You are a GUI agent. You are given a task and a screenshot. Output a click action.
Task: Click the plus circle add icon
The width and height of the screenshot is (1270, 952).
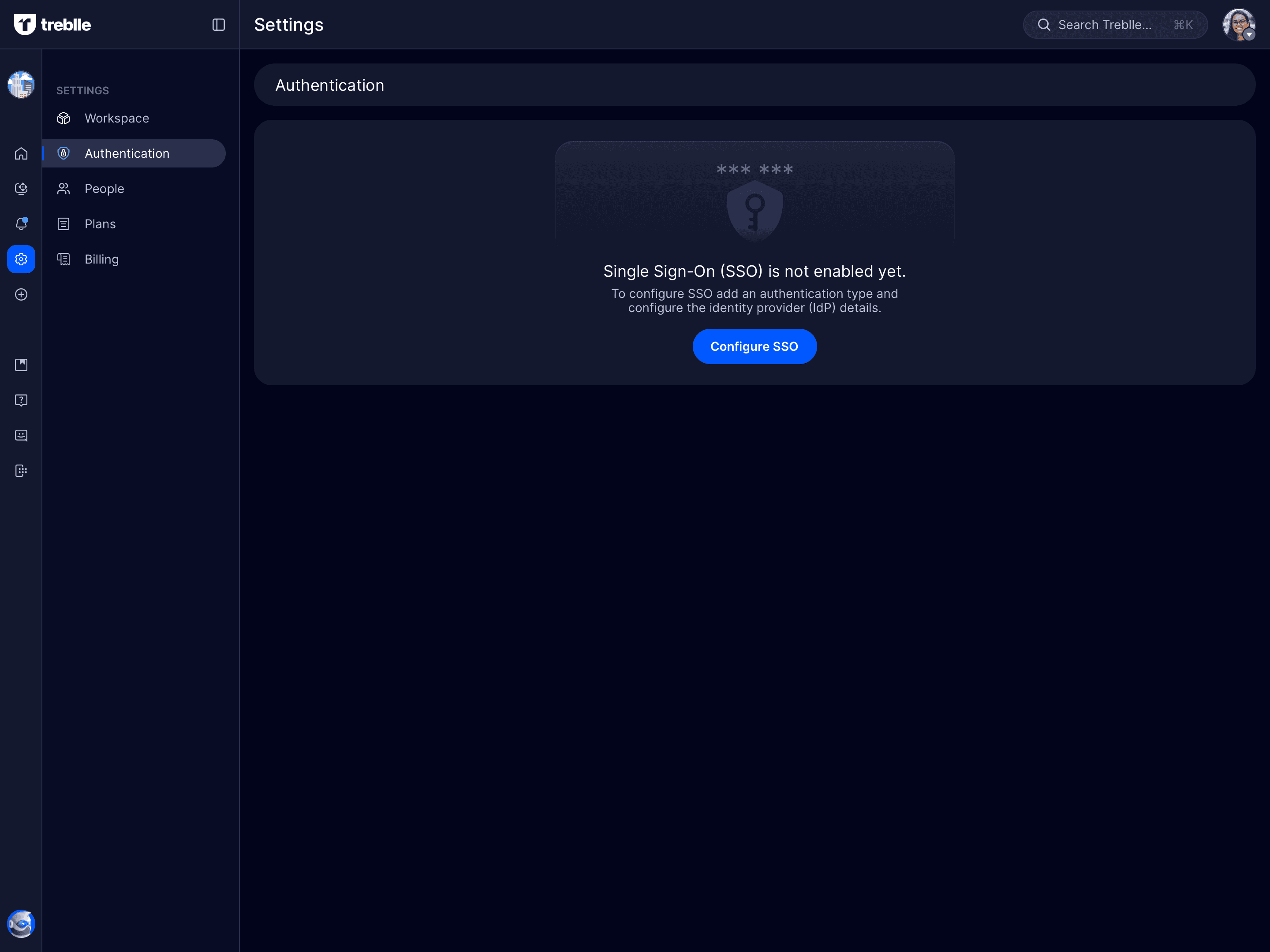pyautogui.click(x=21, y=294)
